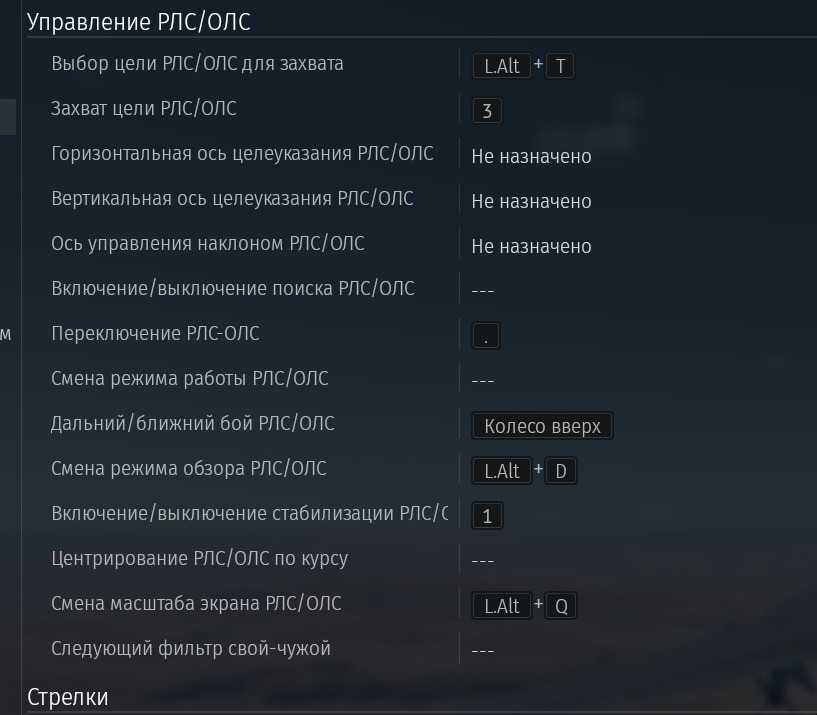Click empty binding for radar search on/off
The image size is (817, 715).
(x=482, y=290)
